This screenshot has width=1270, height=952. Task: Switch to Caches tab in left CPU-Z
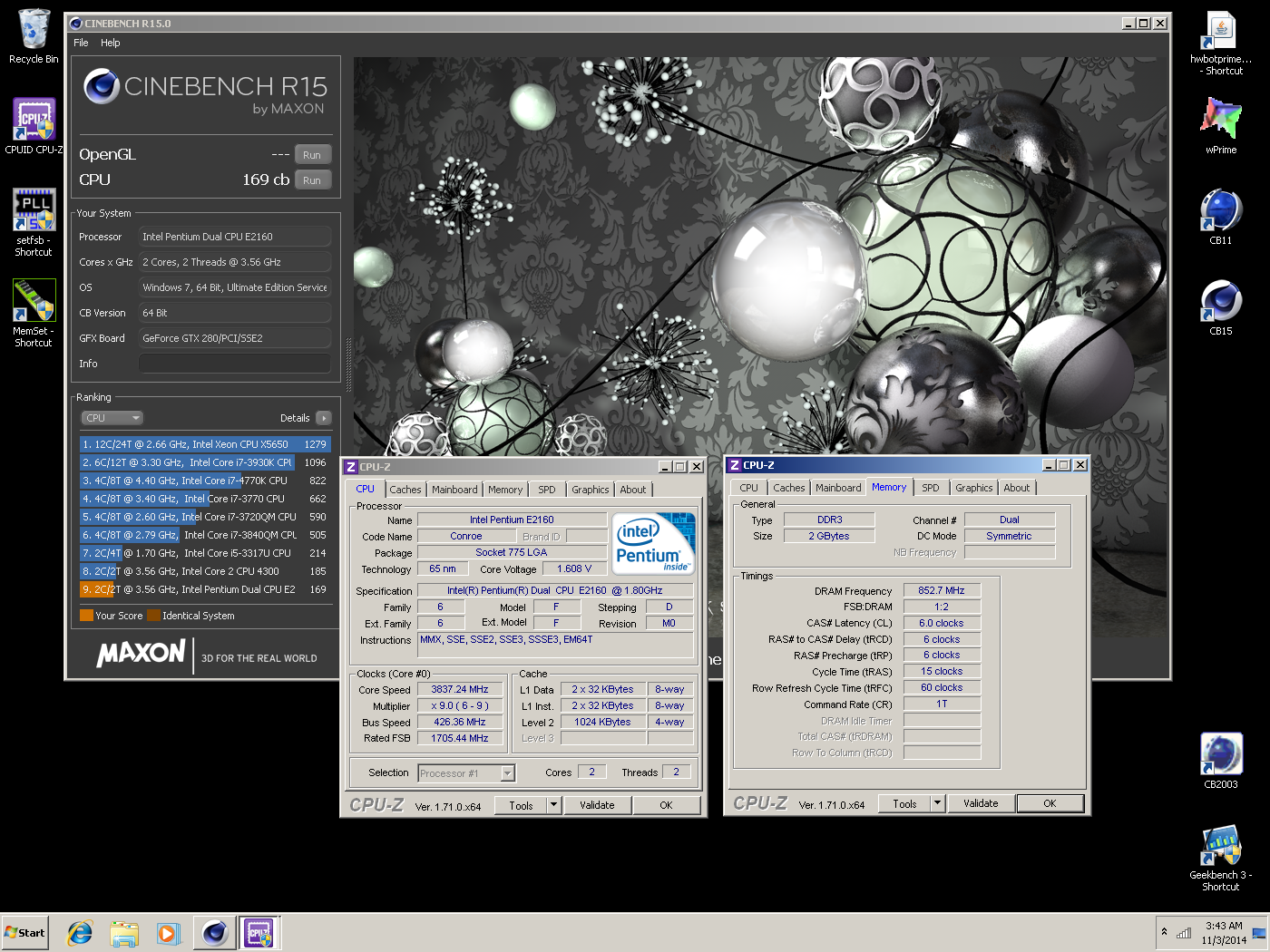click(x=405, y=490)
